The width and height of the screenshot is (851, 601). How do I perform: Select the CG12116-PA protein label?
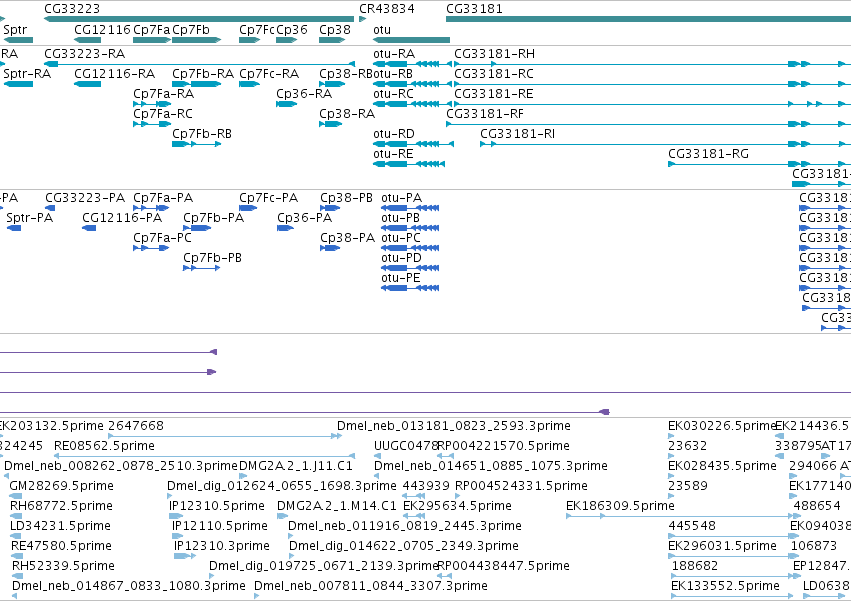click(x=122, y=218)
